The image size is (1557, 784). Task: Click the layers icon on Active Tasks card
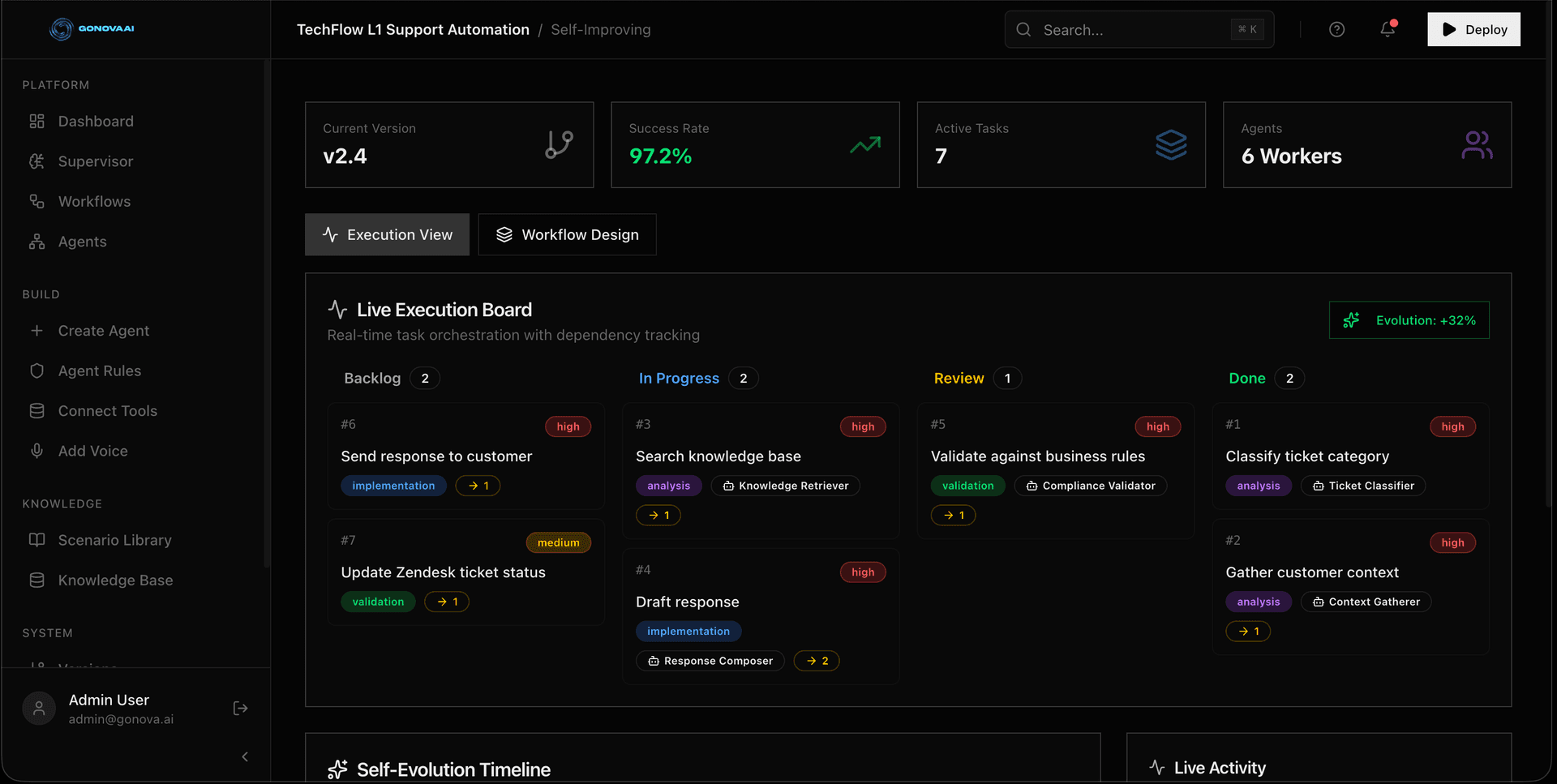tap(1170, 145)
